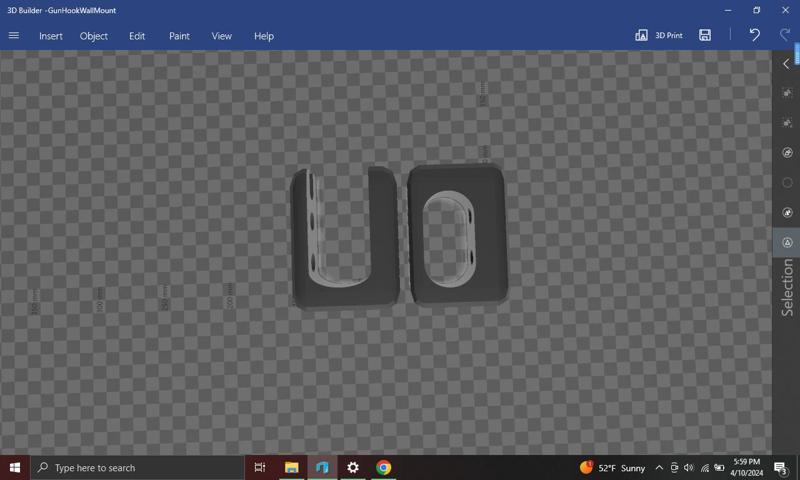Open Task View from the taskbar

260,468
